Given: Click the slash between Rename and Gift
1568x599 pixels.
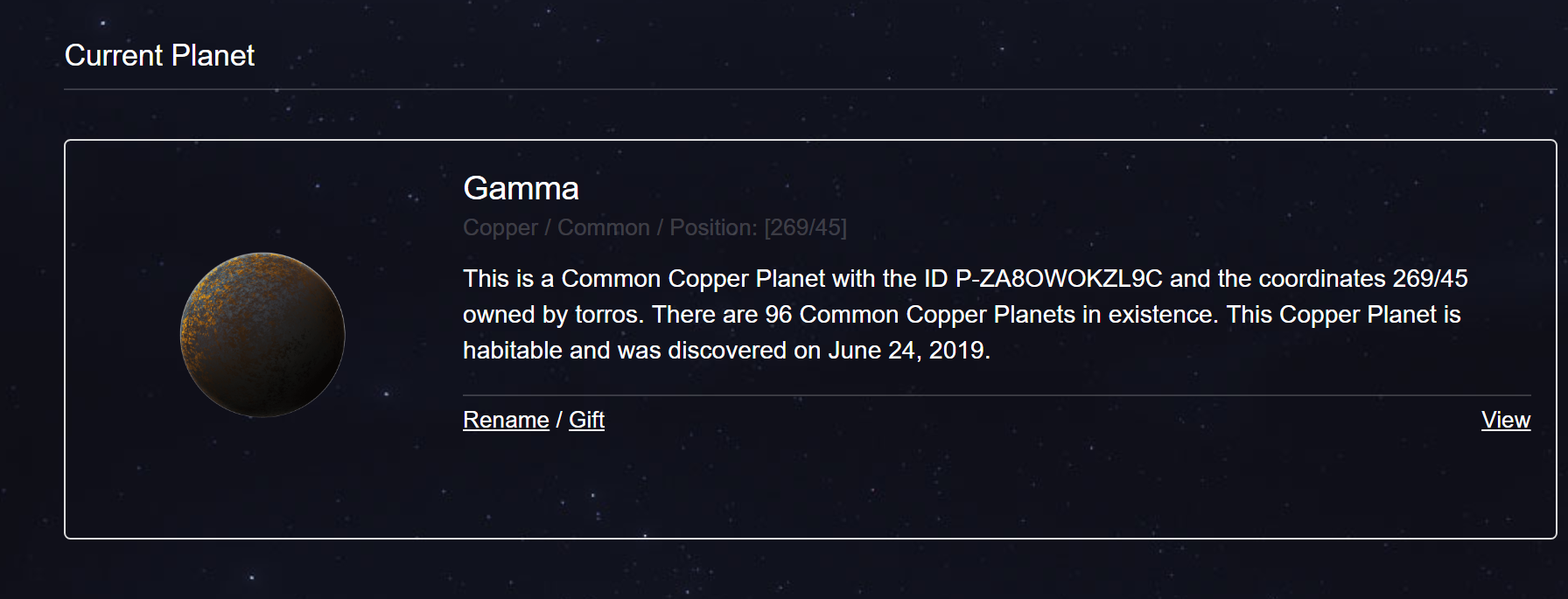Looking at the screenshot, I should [x=559, y=421].
